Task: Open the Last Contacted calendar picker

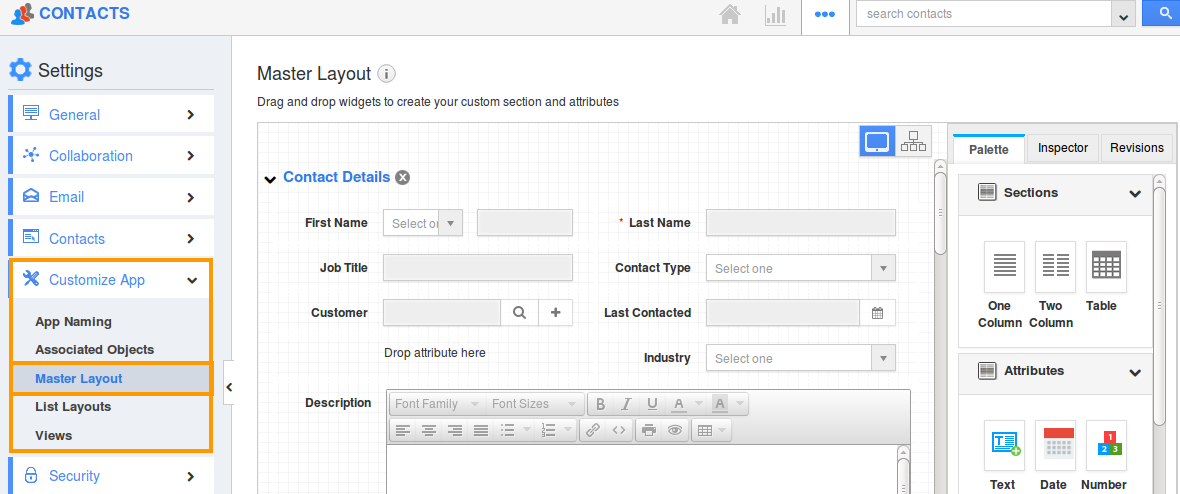Action: pyautogui.click(x=877, y=313)
